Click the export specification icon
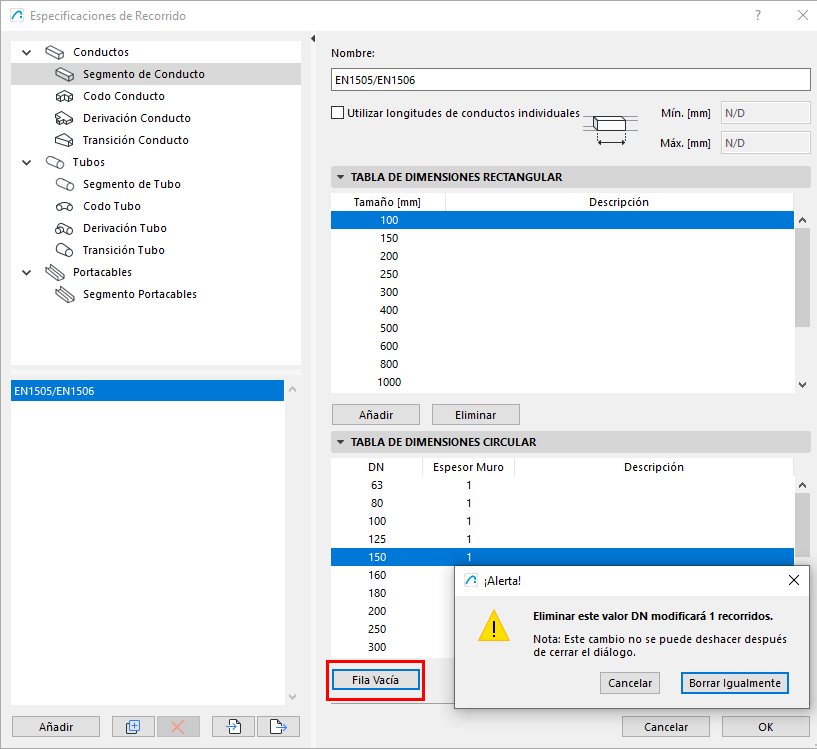 (x=278, y=727)
